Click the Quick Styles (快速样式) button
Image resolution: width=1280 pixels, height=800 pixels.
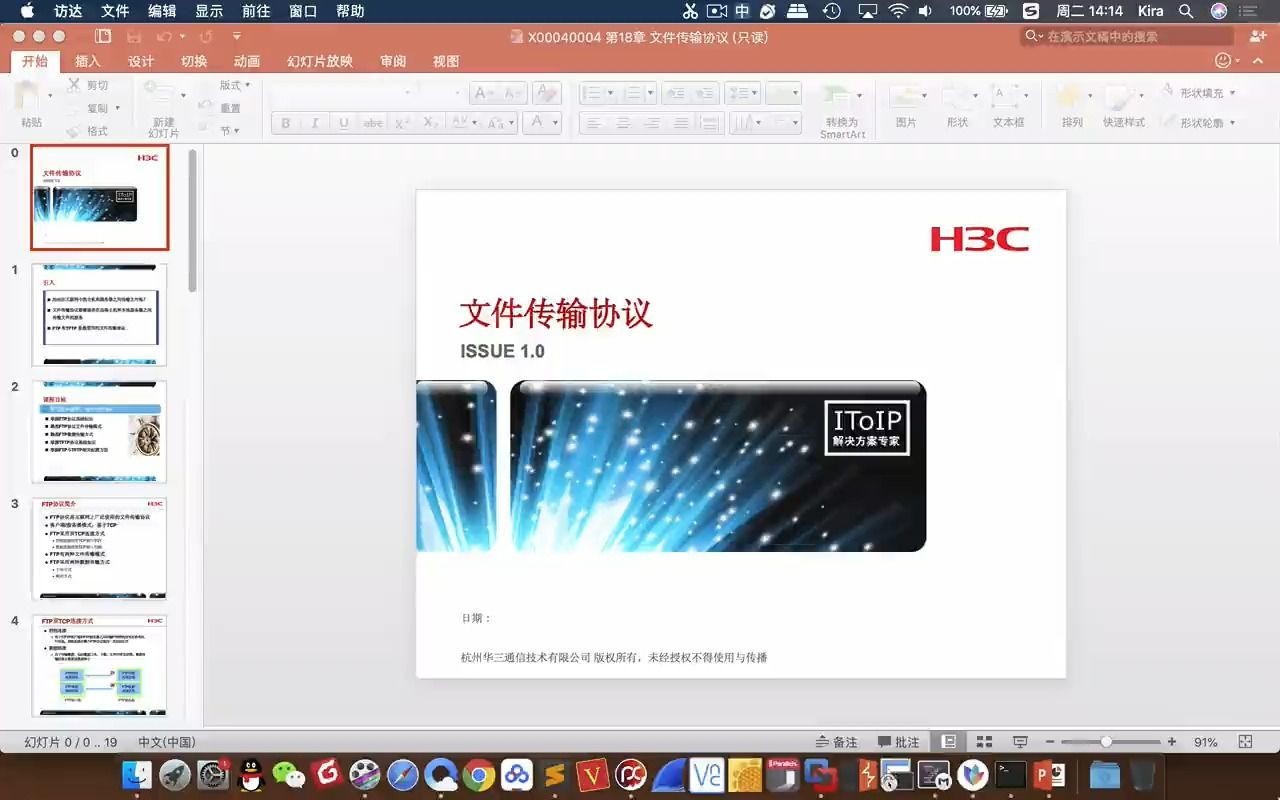coord(1124,105)
